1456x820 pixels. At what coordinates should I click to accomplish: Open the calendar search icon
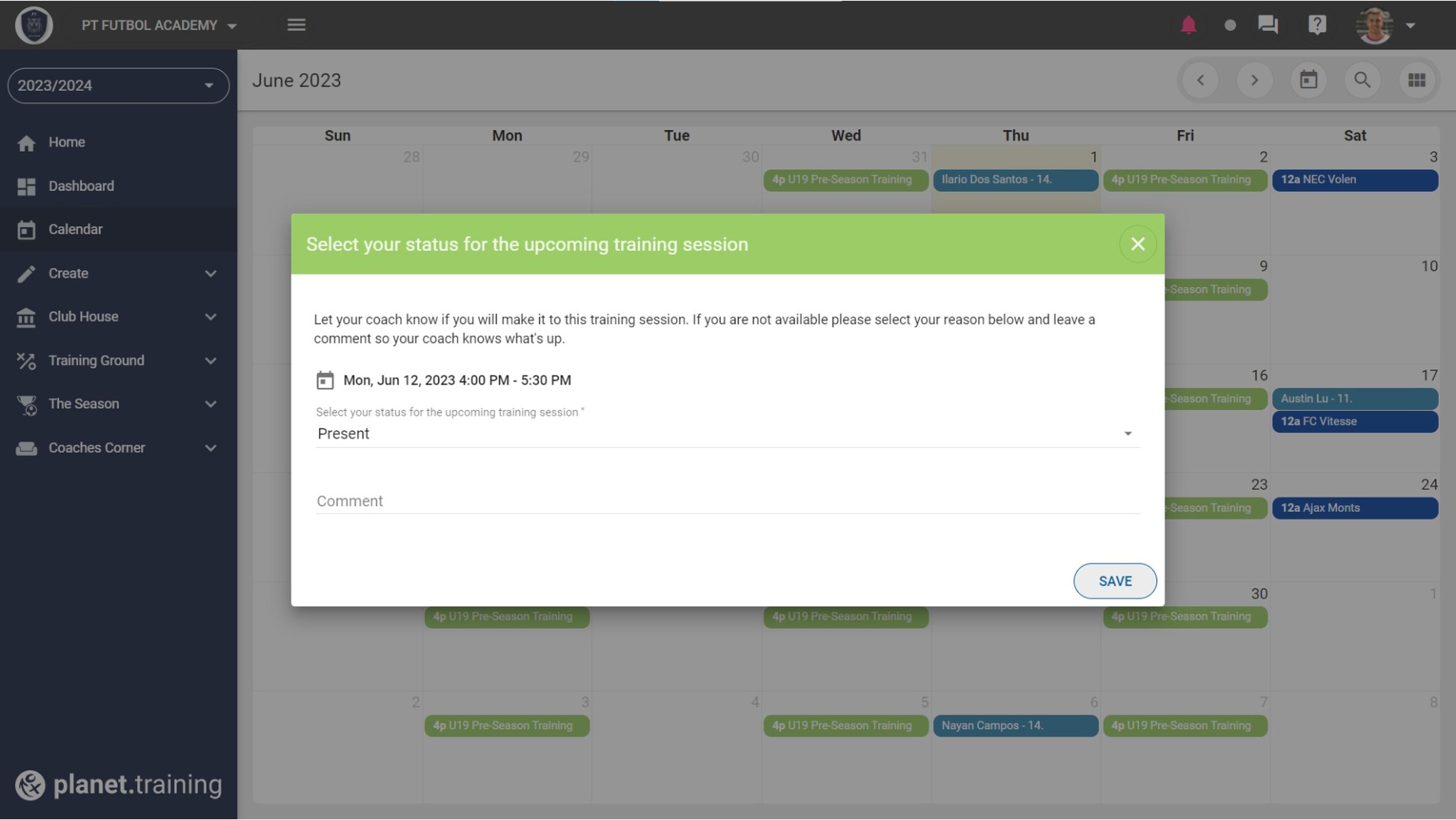[1362, 80]
